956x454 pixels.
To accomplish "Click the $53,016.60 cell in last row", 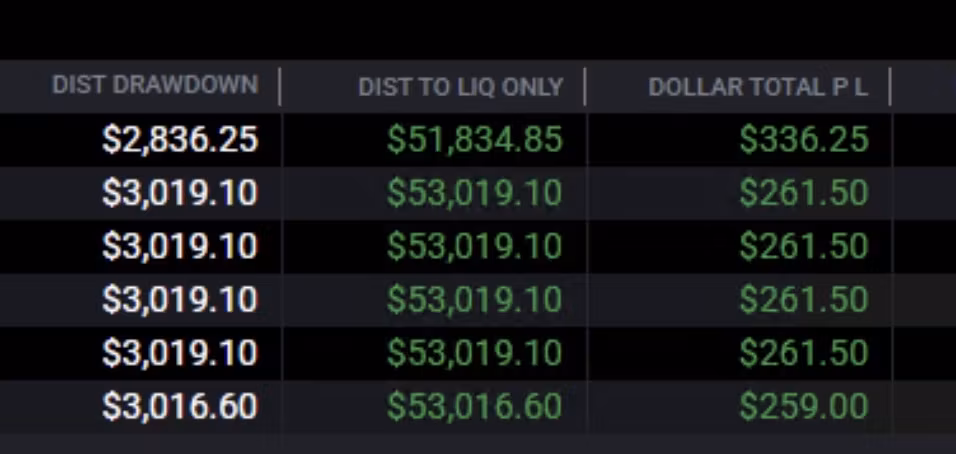I will click(474, 407).
